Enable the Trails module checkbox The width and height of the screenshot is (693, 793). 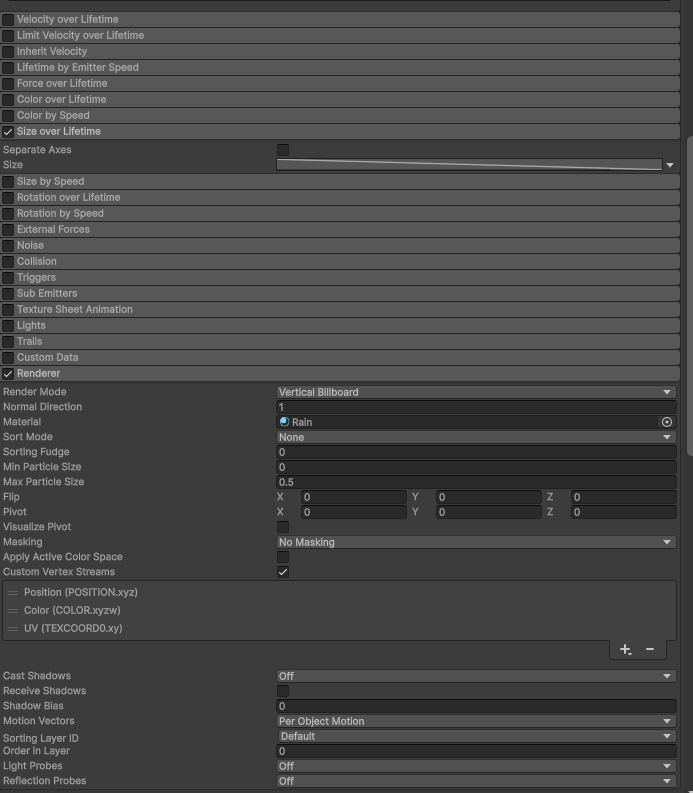8,342
